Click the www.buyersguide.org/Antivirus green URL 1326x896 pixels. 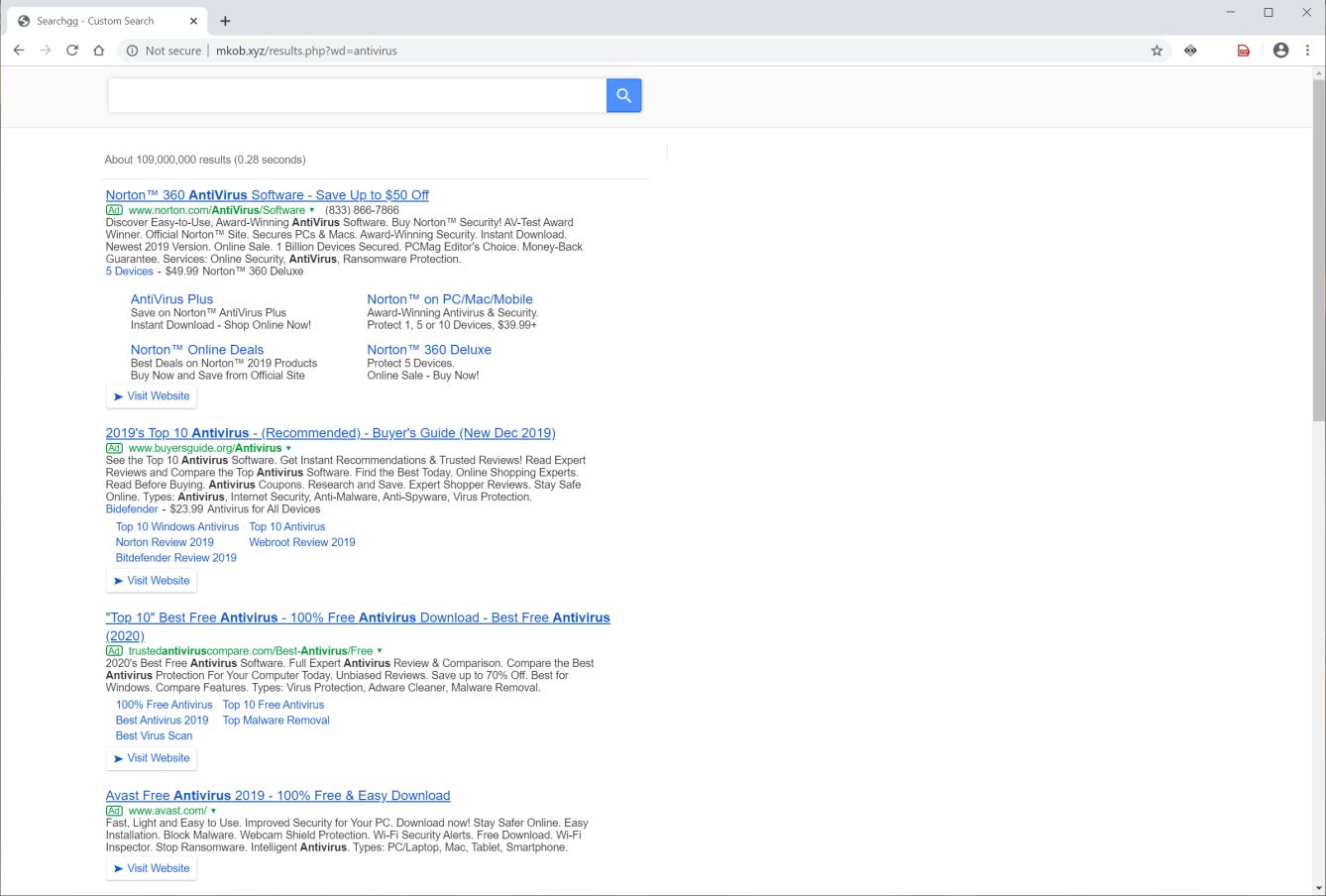(x=205, y=448)
